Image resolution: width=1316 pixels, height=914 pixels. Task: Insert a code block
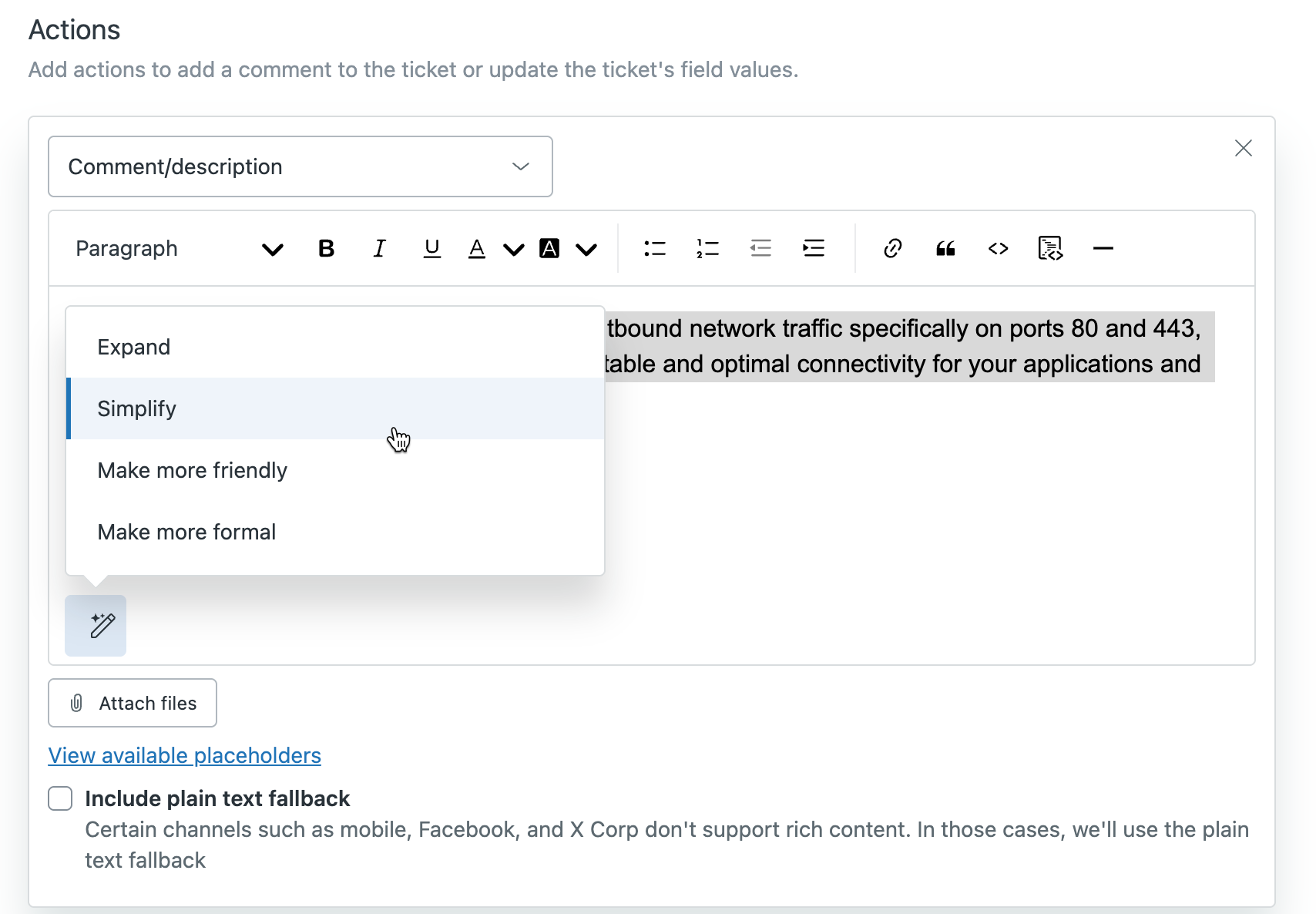click(1050, 248)
